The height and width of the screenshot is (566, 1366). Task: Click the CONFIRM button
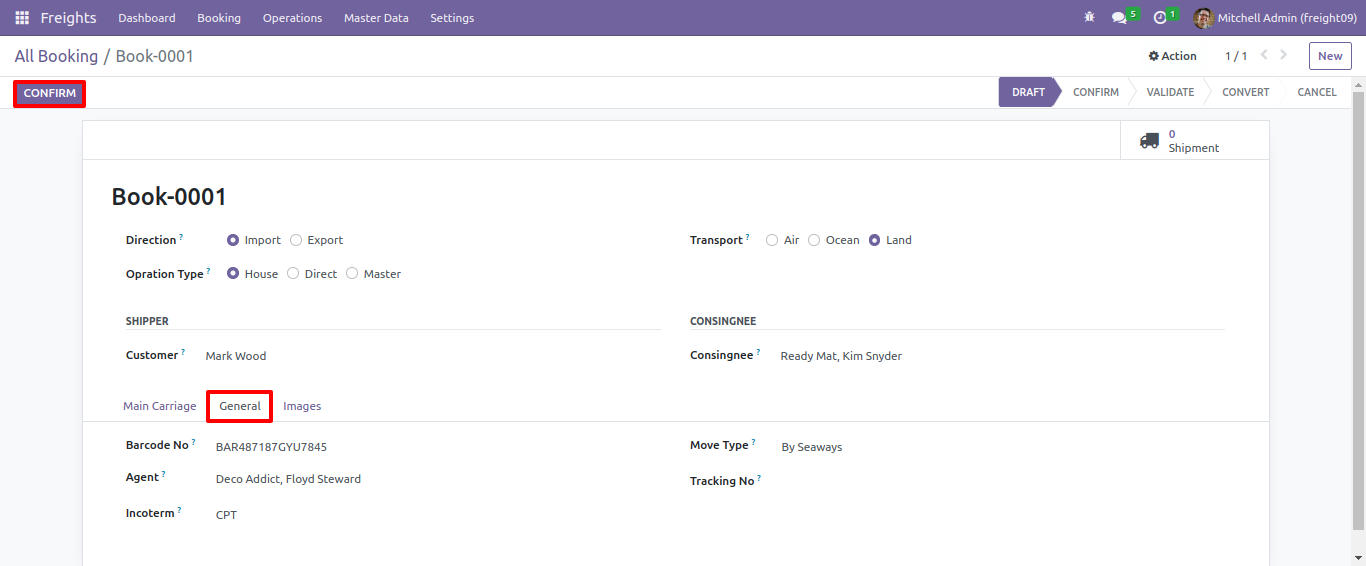tap(50, 93)
